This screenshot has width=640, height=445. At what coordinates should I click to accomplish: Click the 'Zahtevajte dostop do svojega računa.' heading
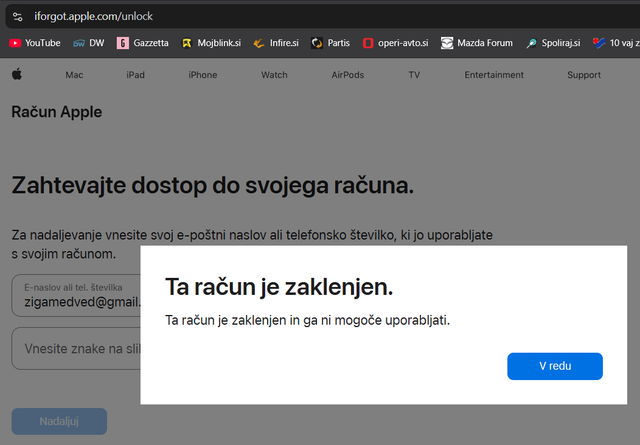tap(213, 186)
